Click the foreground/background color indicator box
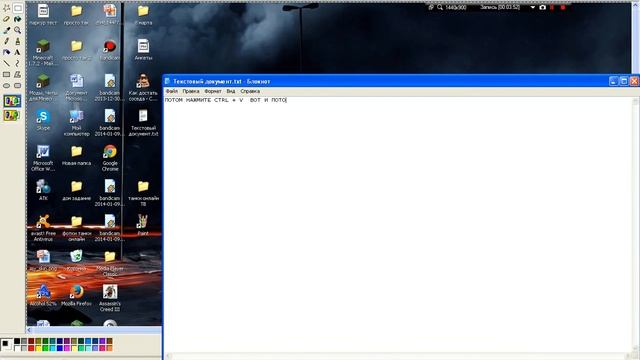The image size is (640, 360). pos(6,344)
